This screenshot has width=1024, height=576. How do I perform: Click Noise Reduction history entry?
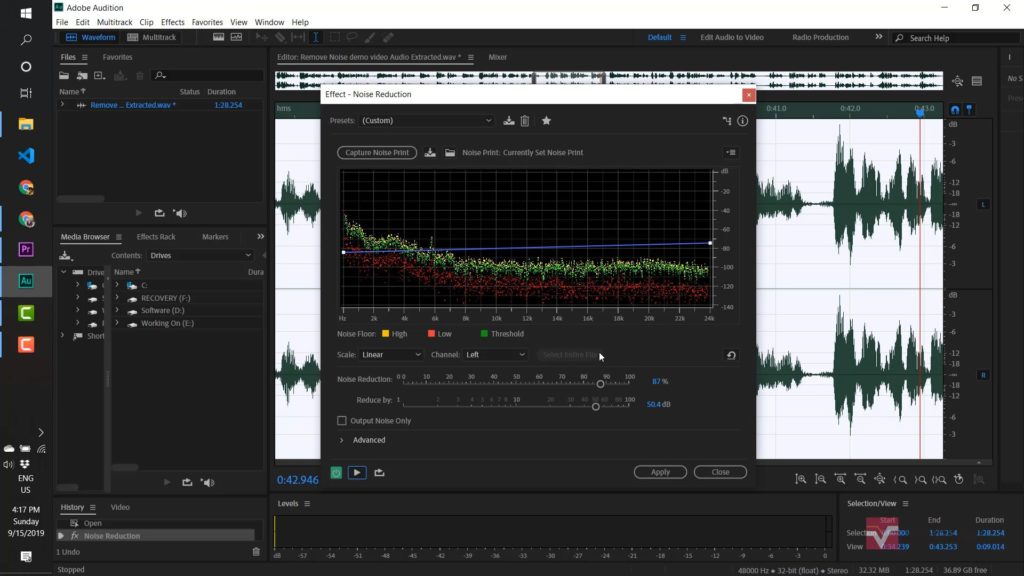[x=155, y=536]
